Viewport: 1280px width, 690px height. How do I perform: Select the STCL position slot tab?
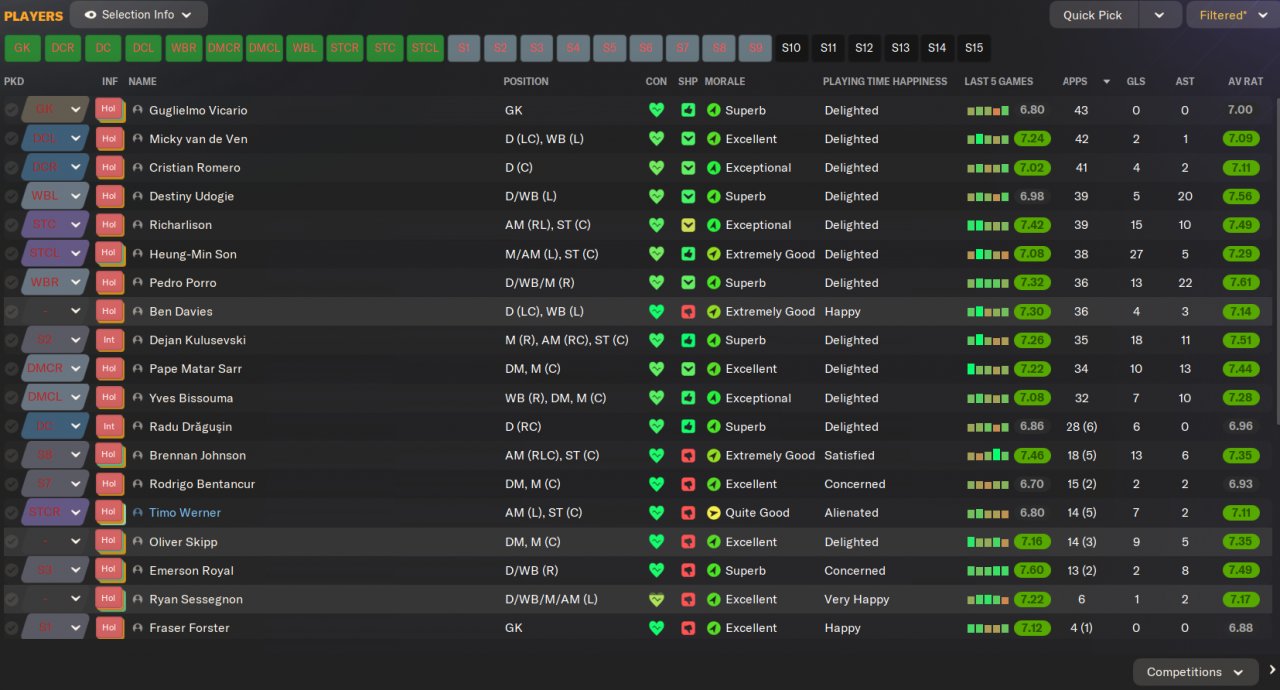[425, 48]
